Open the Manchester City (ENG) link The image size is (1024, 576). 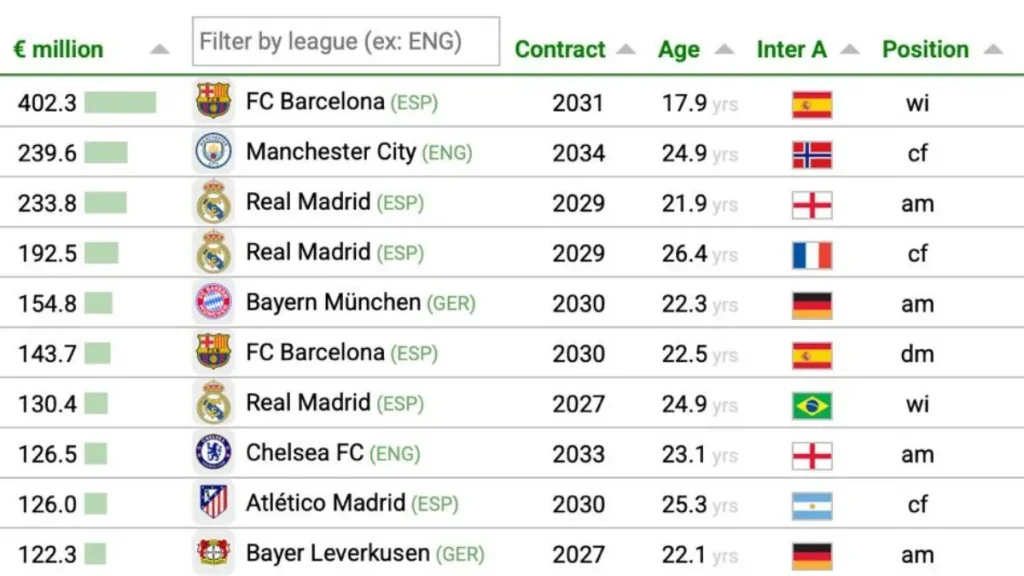[x=359, y=152]
